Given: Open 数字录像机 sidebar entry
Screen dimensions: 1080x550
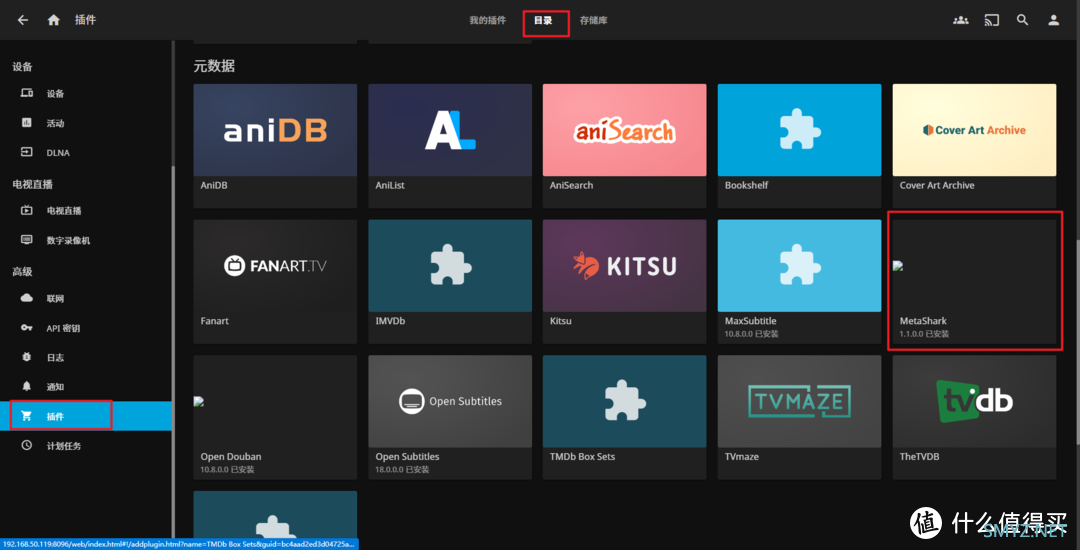Looking at the screenshot, I should tap(85, 240).
